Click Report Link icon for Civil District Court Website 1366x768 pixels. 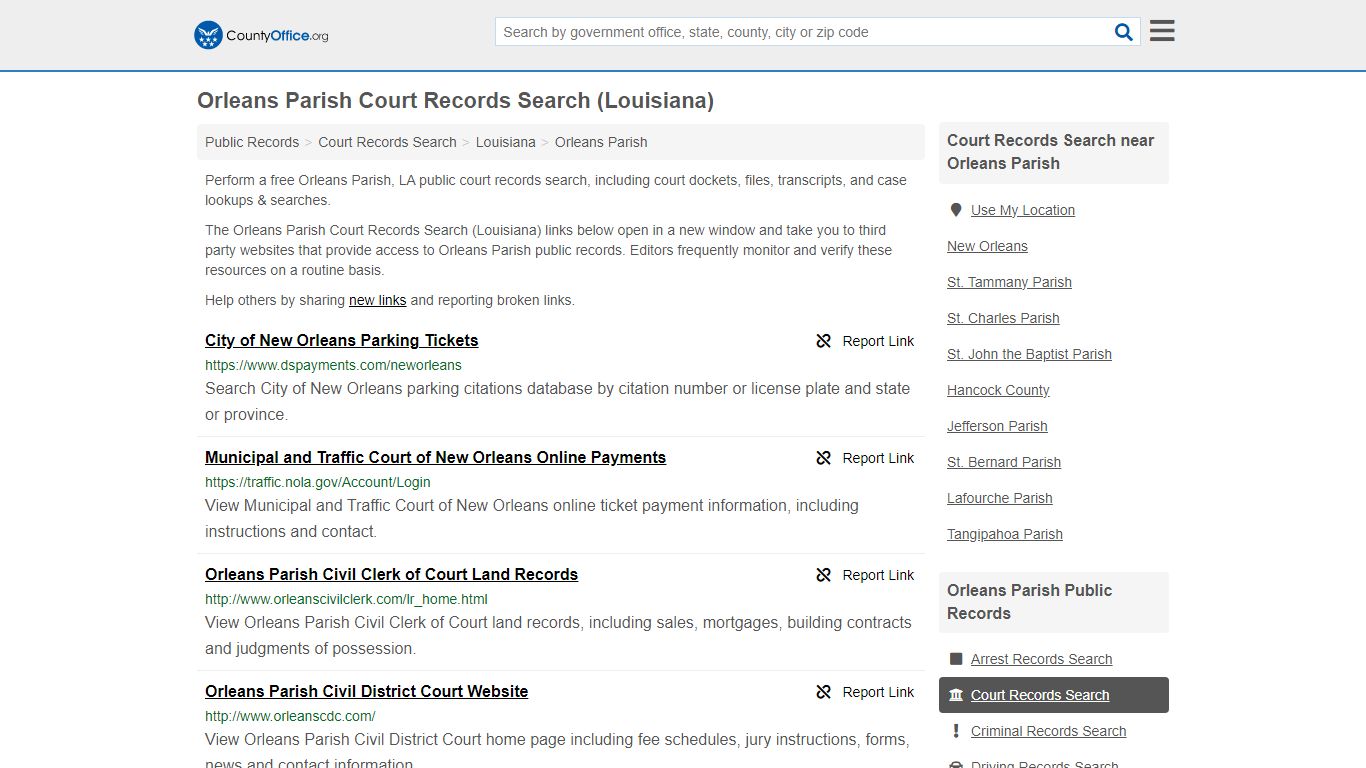[x=824, y=692]
